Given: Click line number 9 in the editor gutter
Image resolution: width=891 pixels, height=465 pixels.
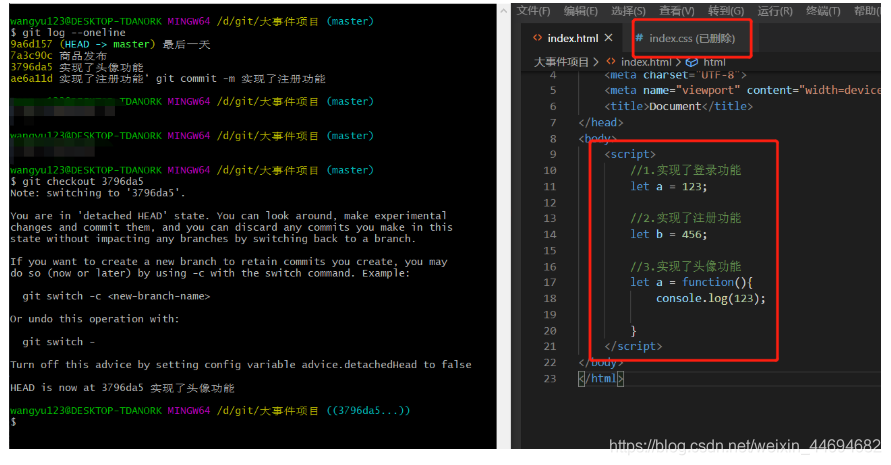Looking at the screenshot, I should coord(553,154).
